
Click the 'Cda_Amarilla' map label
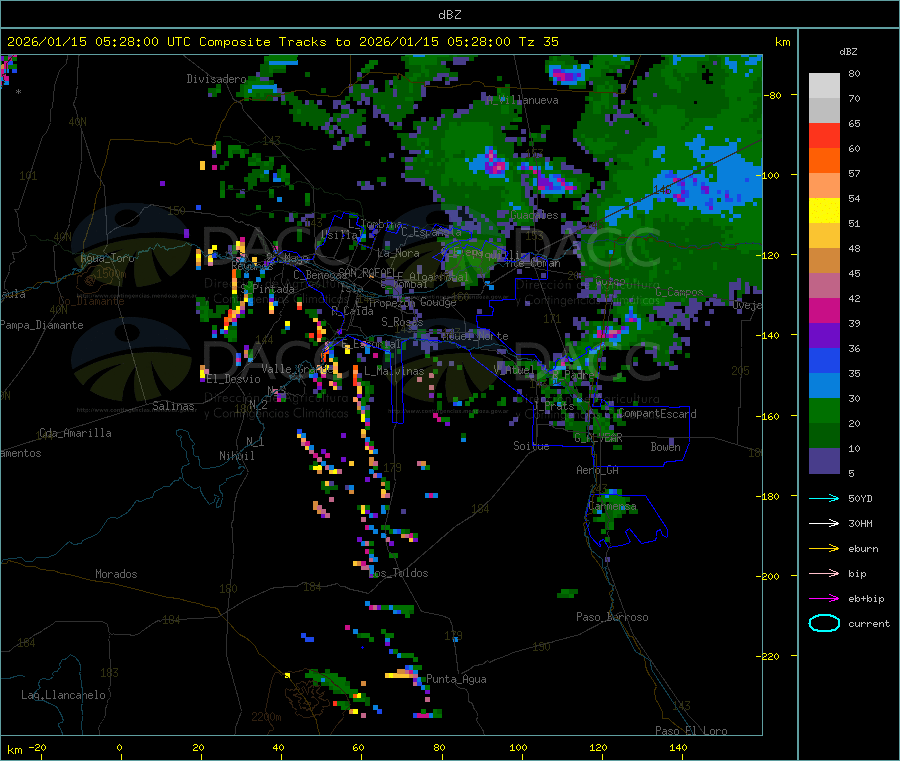[75, 433]
